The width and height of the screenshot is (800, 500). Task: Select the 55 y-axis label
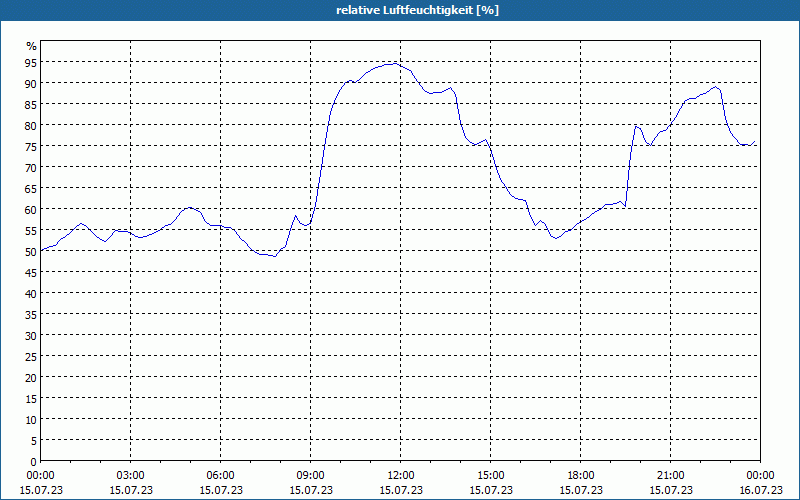pos(31,231)
